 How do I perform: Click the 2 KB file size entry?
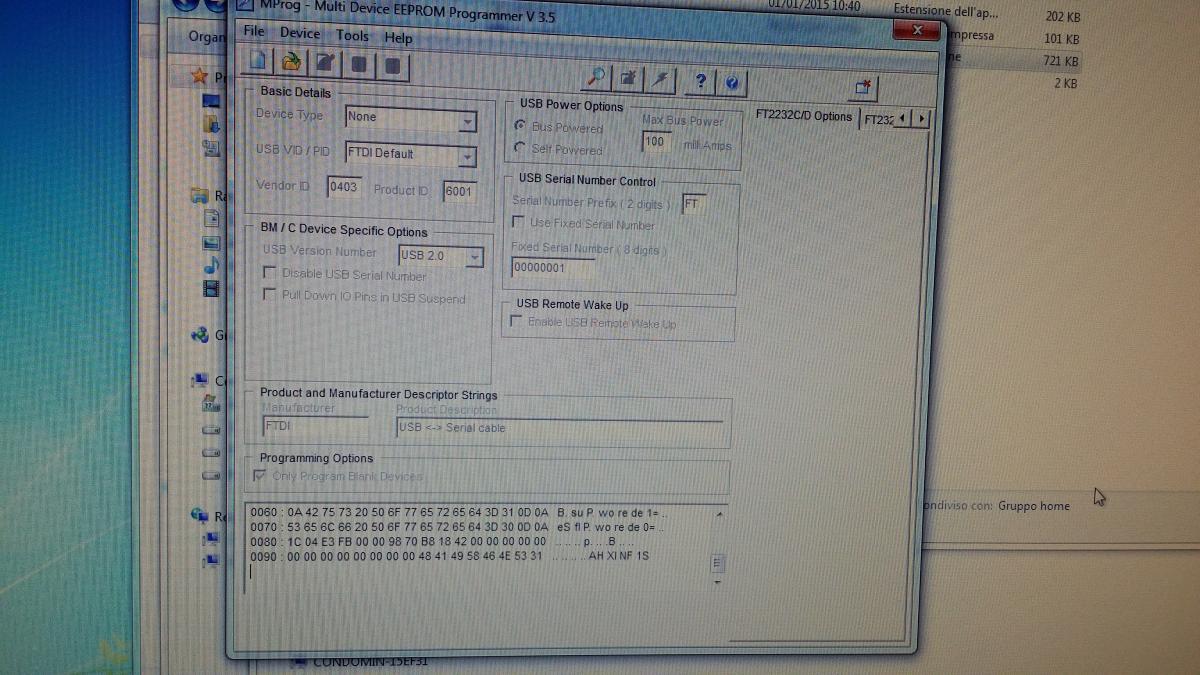coord(1065,83)
